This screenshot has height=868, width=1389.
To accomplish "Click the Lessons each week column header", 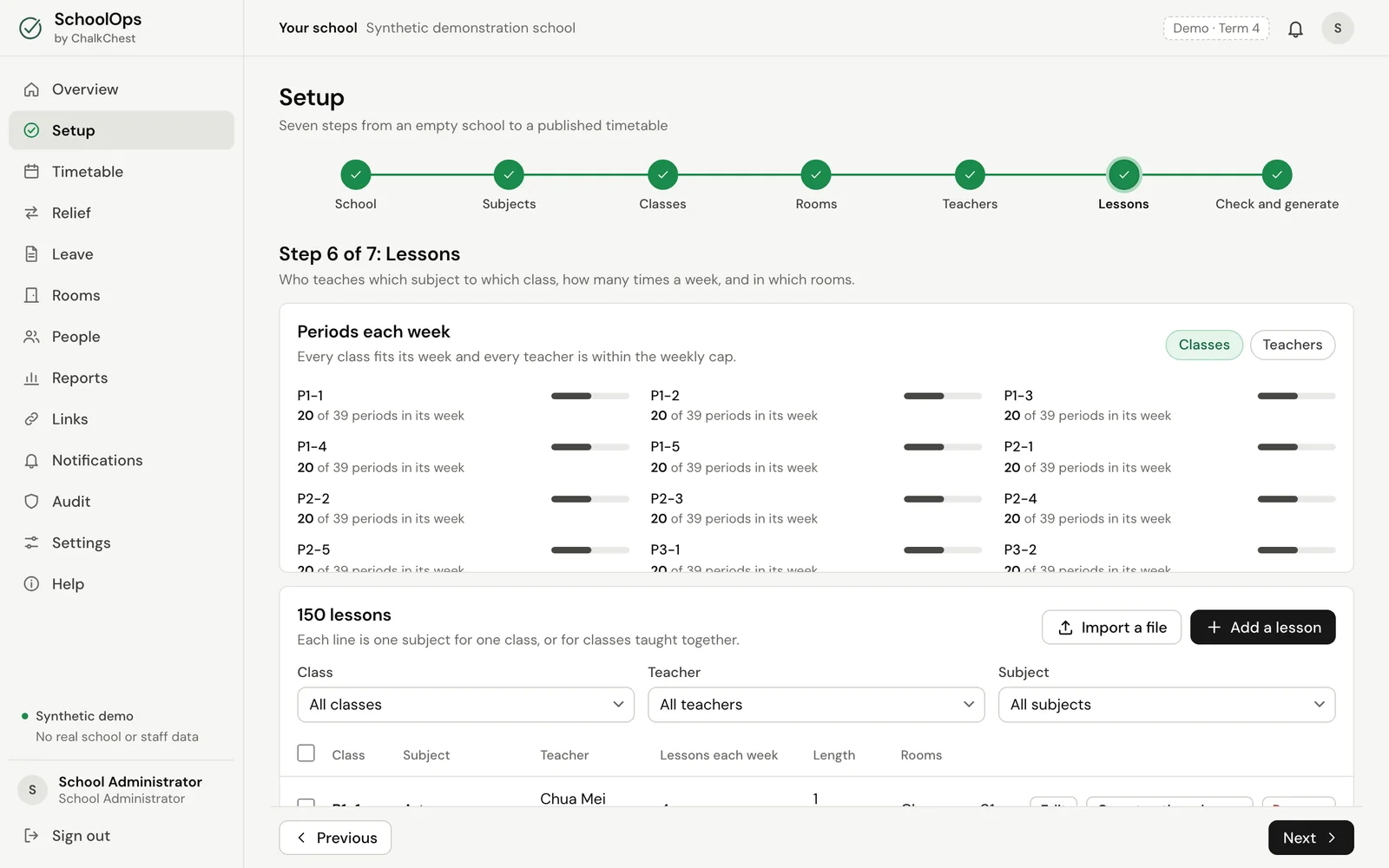I will 719,755.
